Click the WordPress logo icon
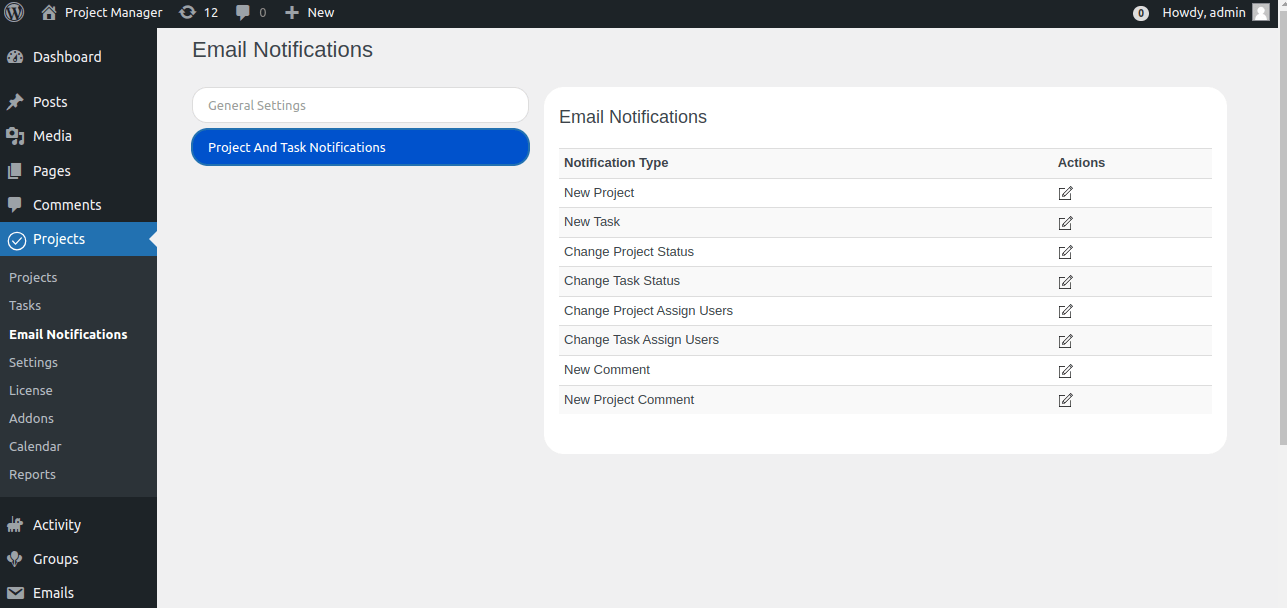Screen dimensions: 1287x608 pyautogui.click(x=14, y=13)
